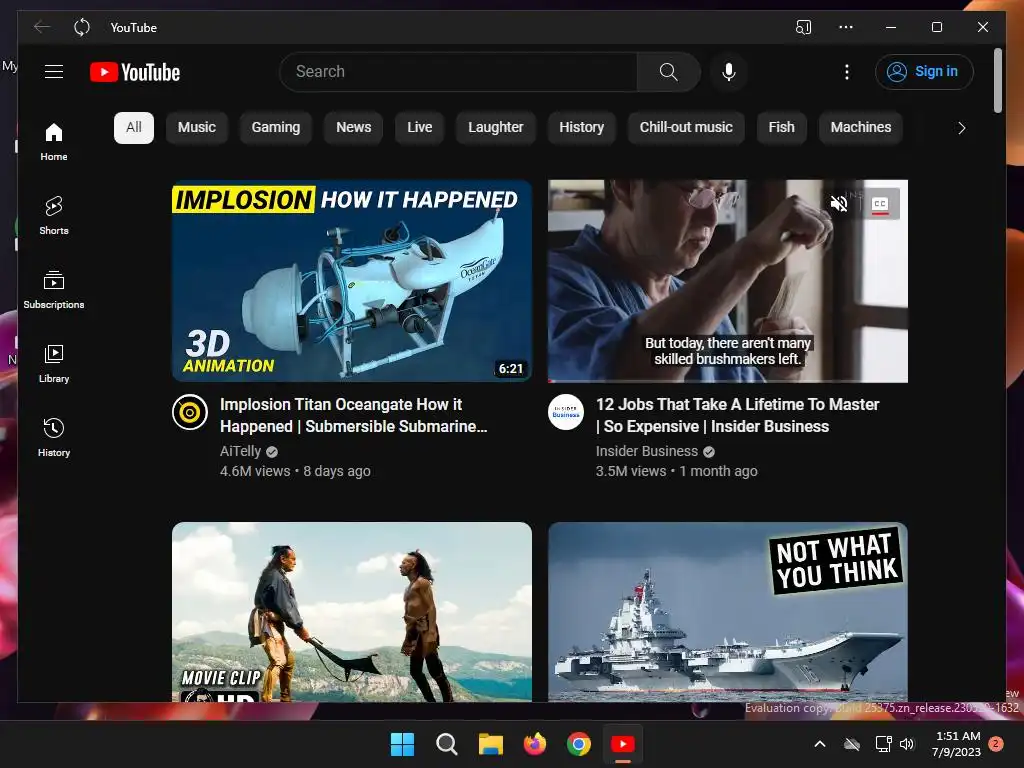Open the notification count badge

coord(996,744)
